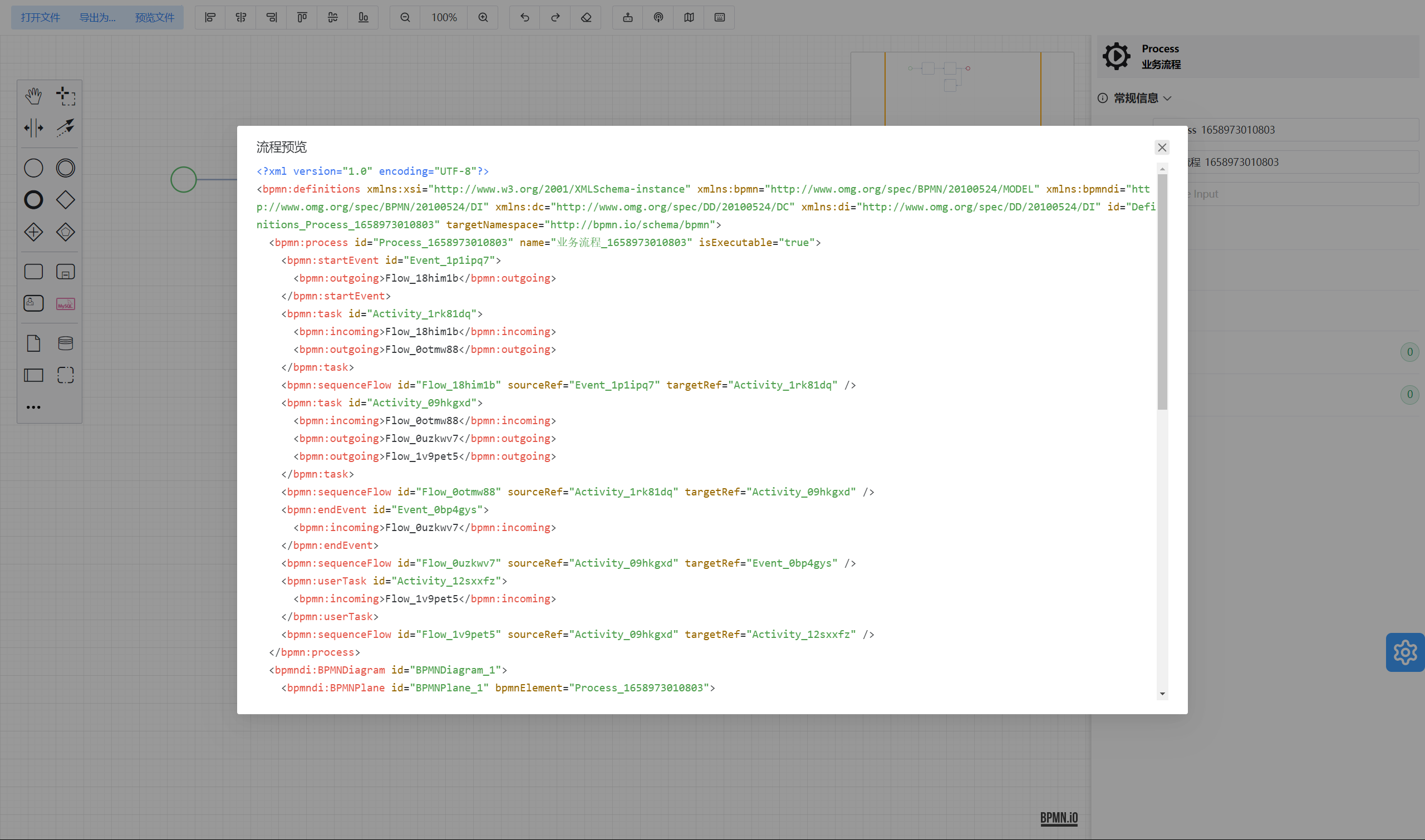Expand more palette tools via ellipsis
This screenshot has width=1425, height=840.
pos(33,407)
